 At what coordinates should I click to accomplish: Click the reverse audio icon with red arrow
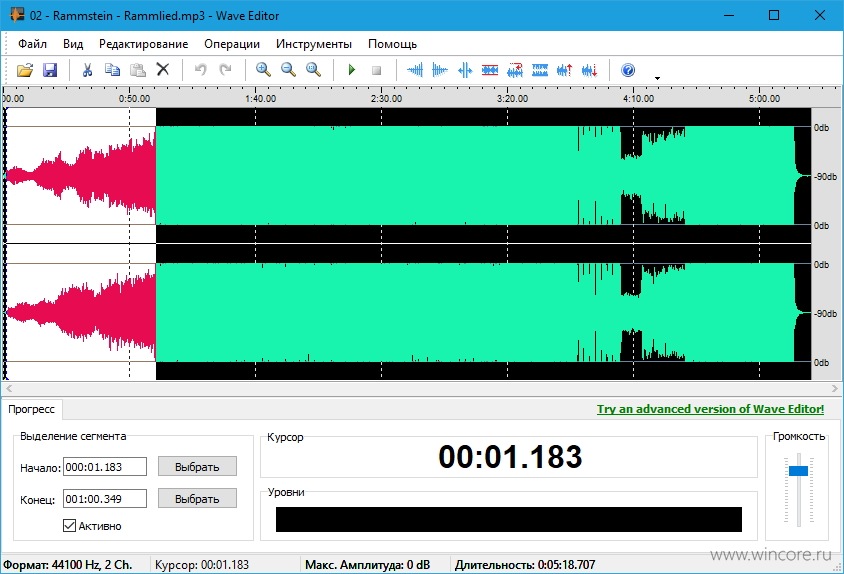pos(515,70)
